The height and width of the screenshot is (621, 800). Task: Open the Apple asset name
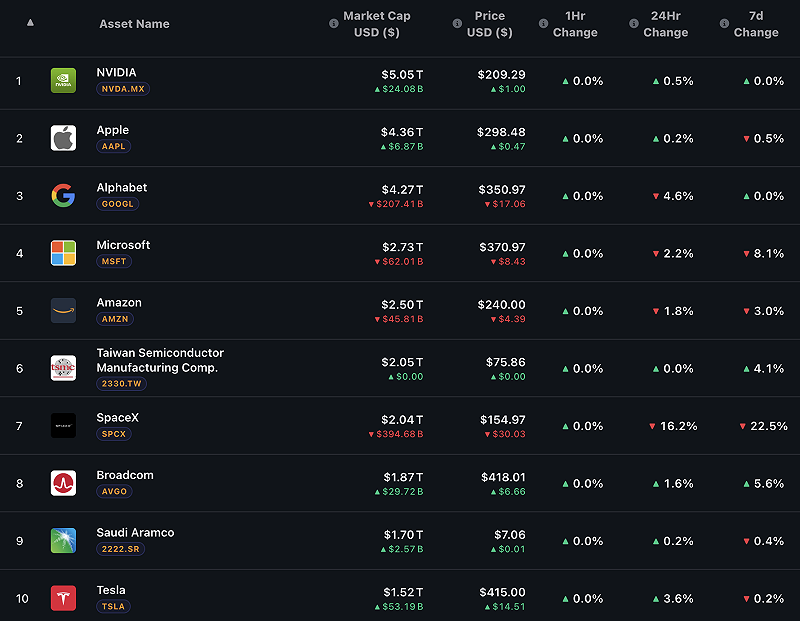113,130
